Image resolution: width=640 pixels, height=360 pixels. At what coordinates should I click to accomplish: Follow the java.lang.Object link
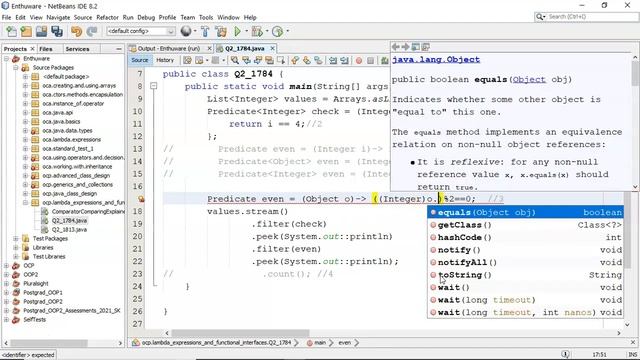click(x=436, y=60)
